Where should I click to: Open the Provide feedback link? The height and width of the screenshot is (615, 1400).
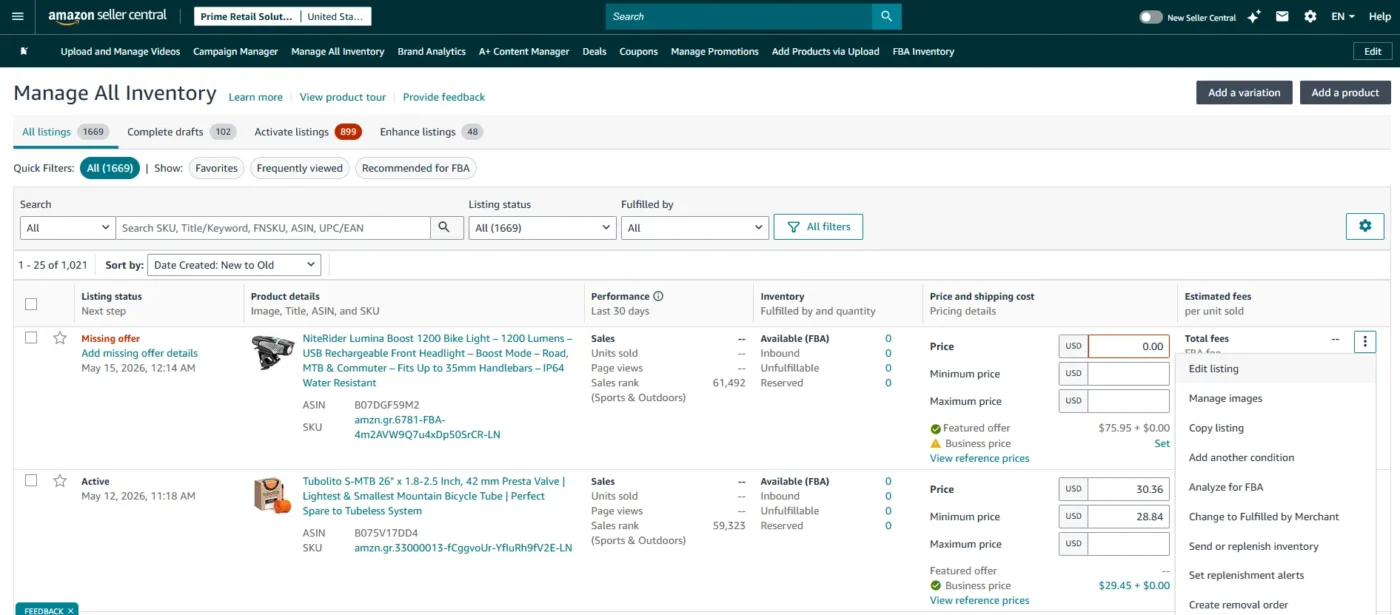tap(444, 97)
